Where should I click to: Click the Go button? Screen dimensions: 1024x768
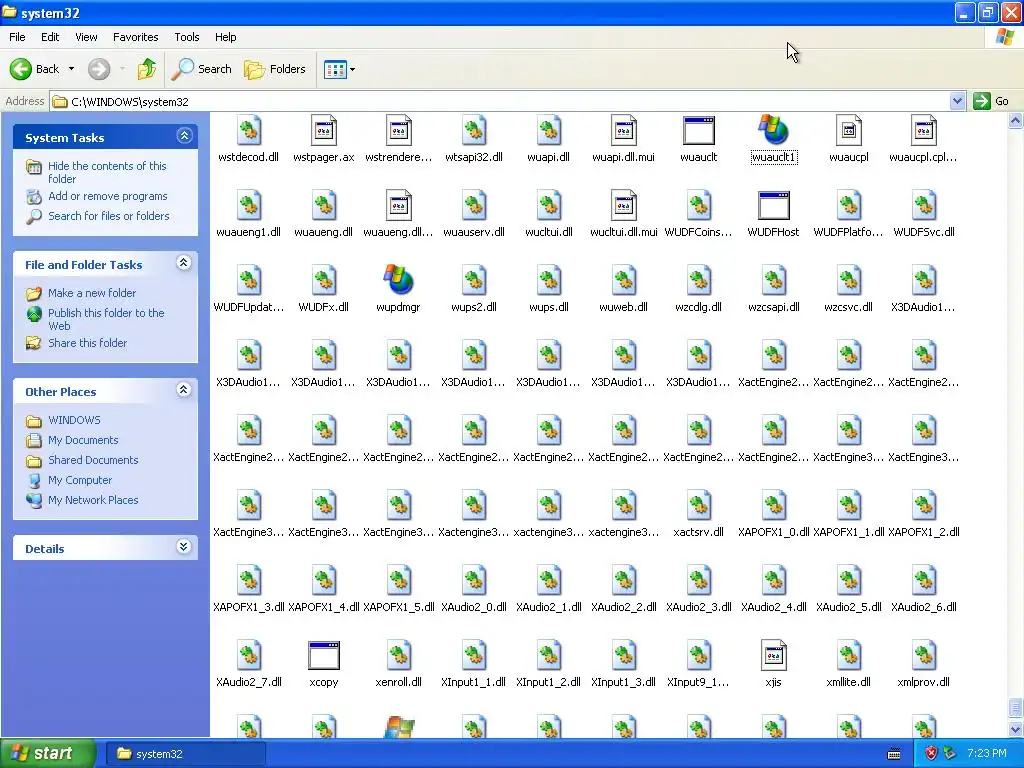(992, 101)
